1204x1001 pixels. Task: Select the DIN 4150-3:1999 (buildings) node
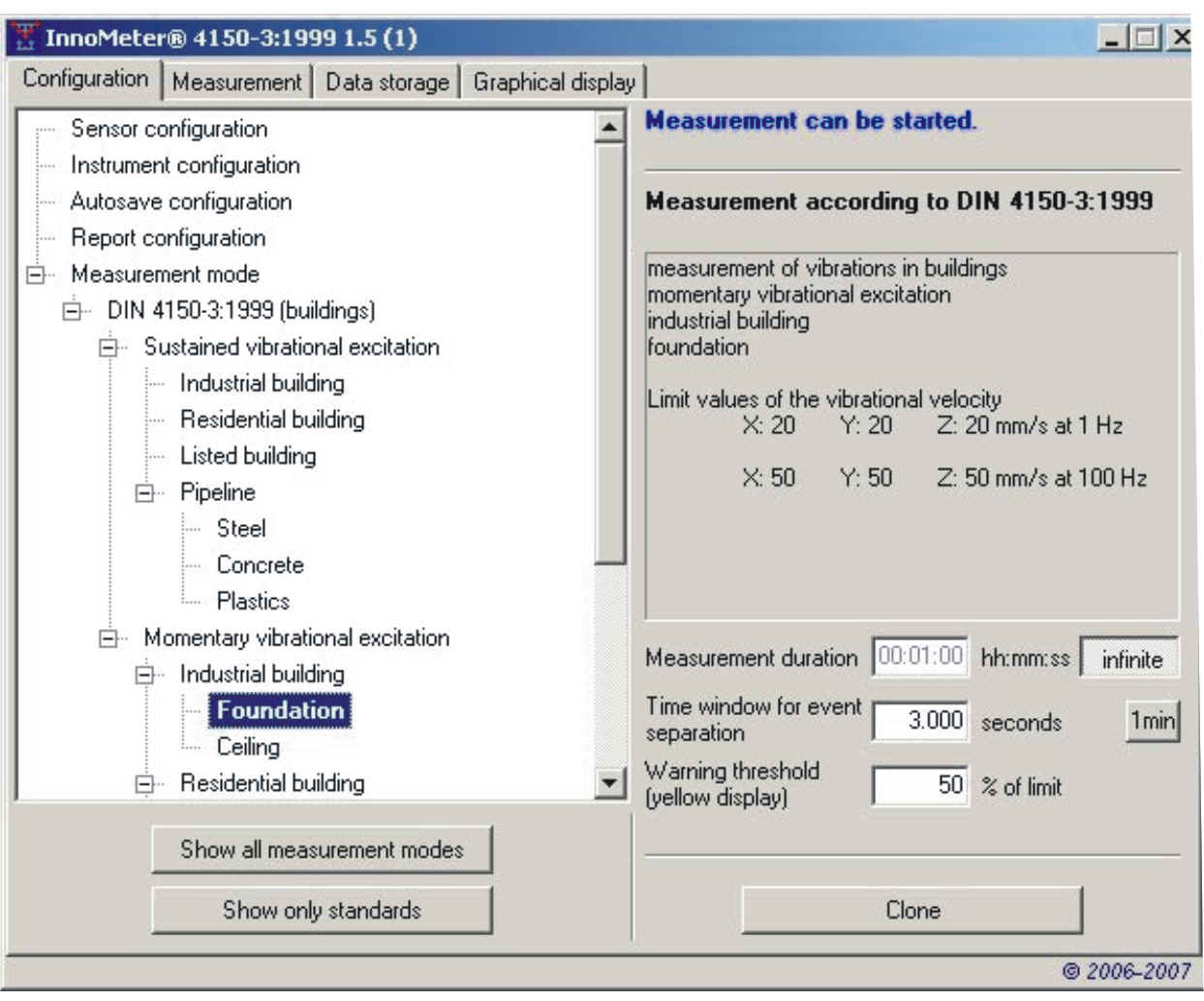pyautogui.click(x=241, y=311)
